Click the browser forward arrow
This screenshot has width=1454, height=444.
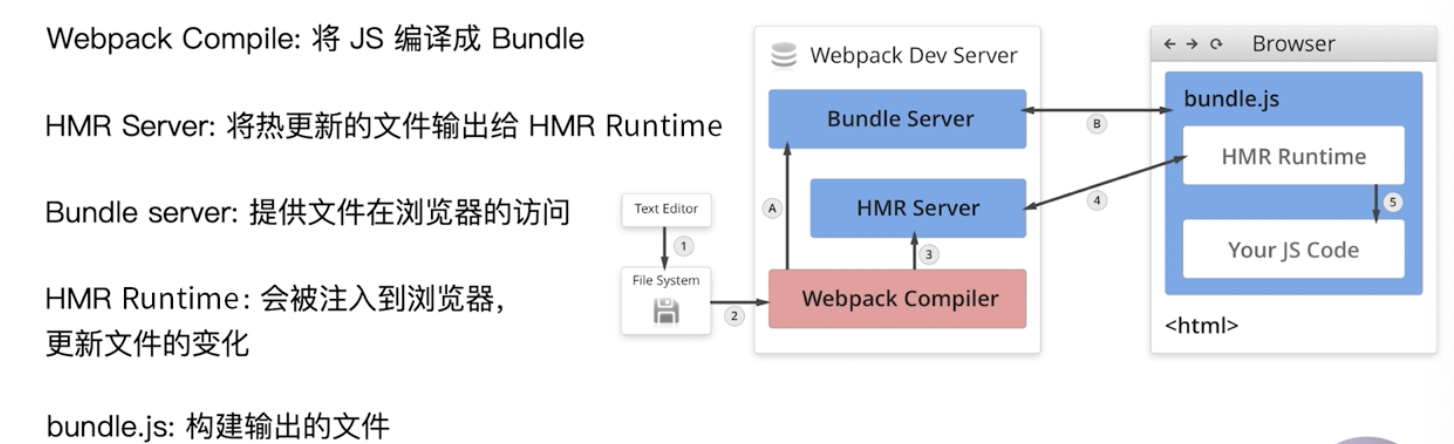(x=1192, y=45)
